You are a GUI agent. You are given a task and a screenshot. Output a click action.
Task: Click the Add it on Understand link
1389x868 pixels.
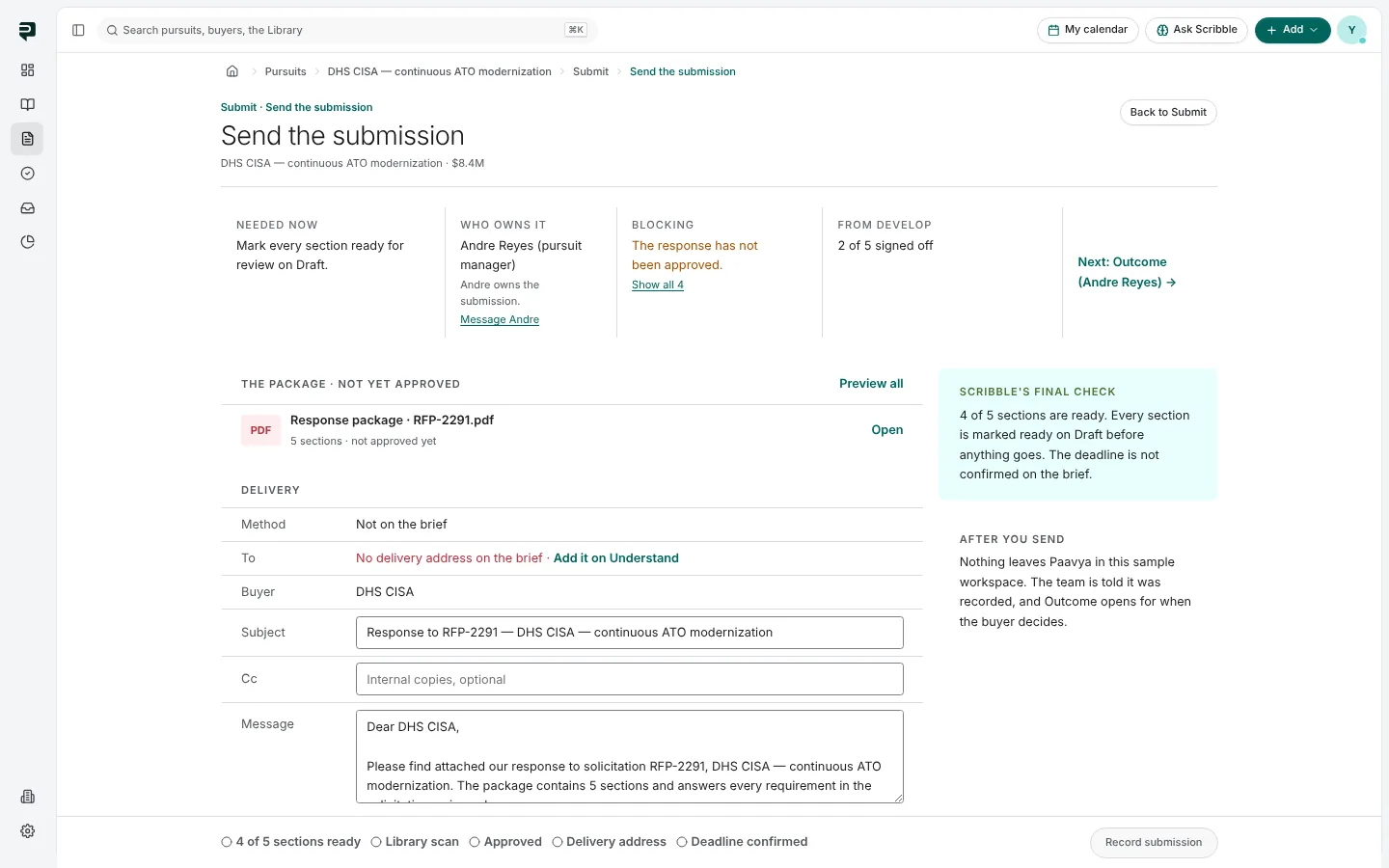(616, 558)
